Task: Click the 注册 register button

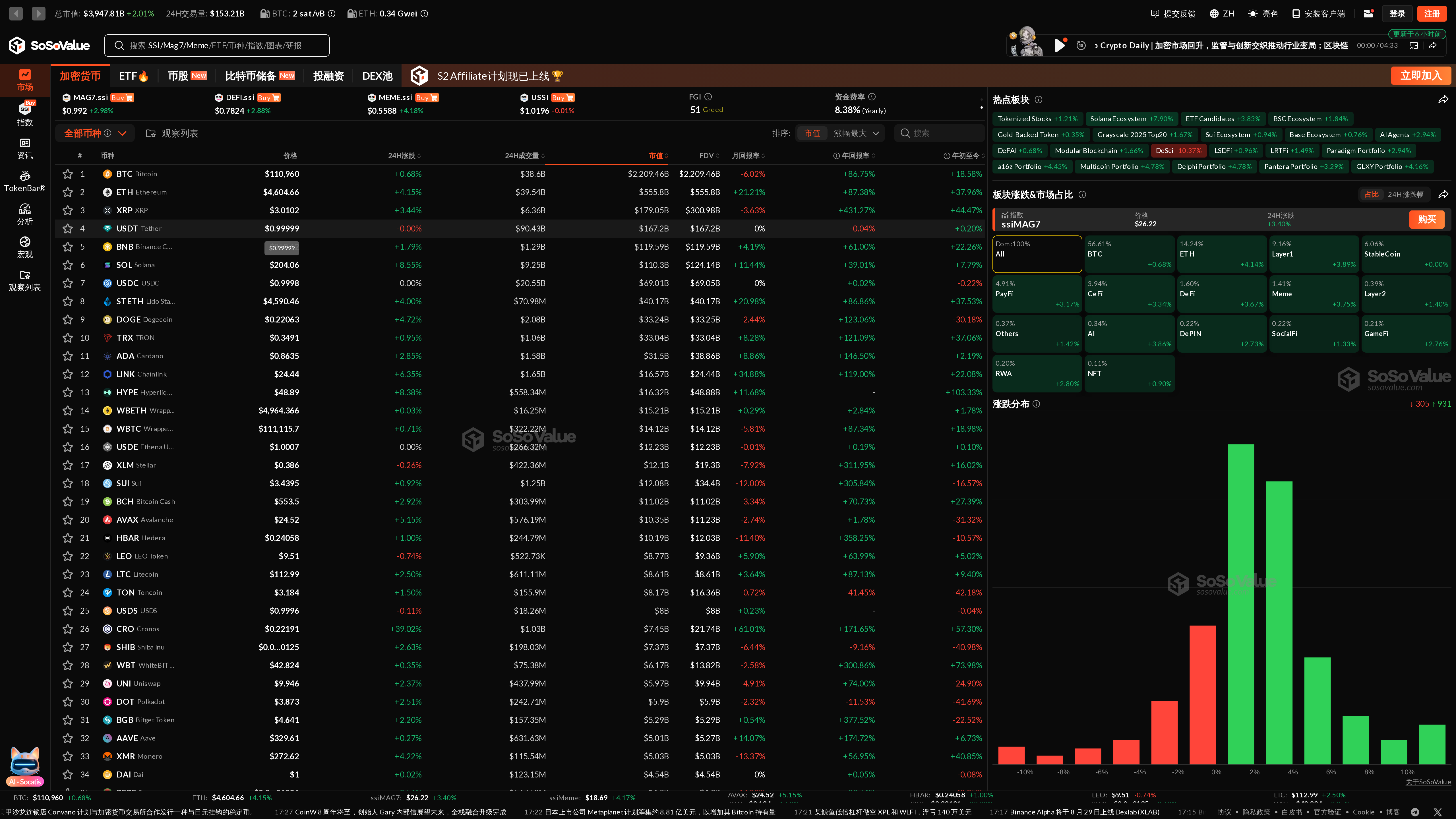Action: [1432, 14]
